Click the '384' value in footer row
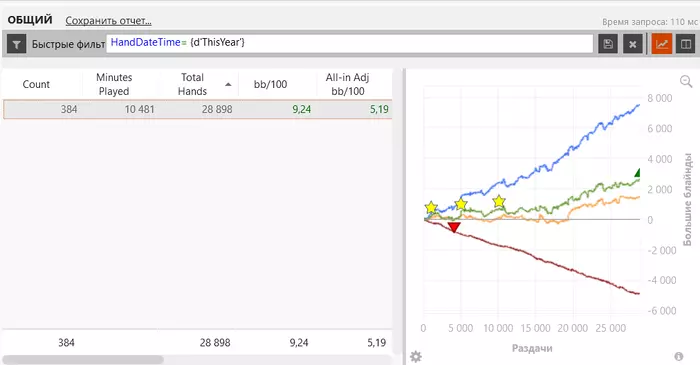This screenshot has width=700, height=365. click(x=66, y=343)
